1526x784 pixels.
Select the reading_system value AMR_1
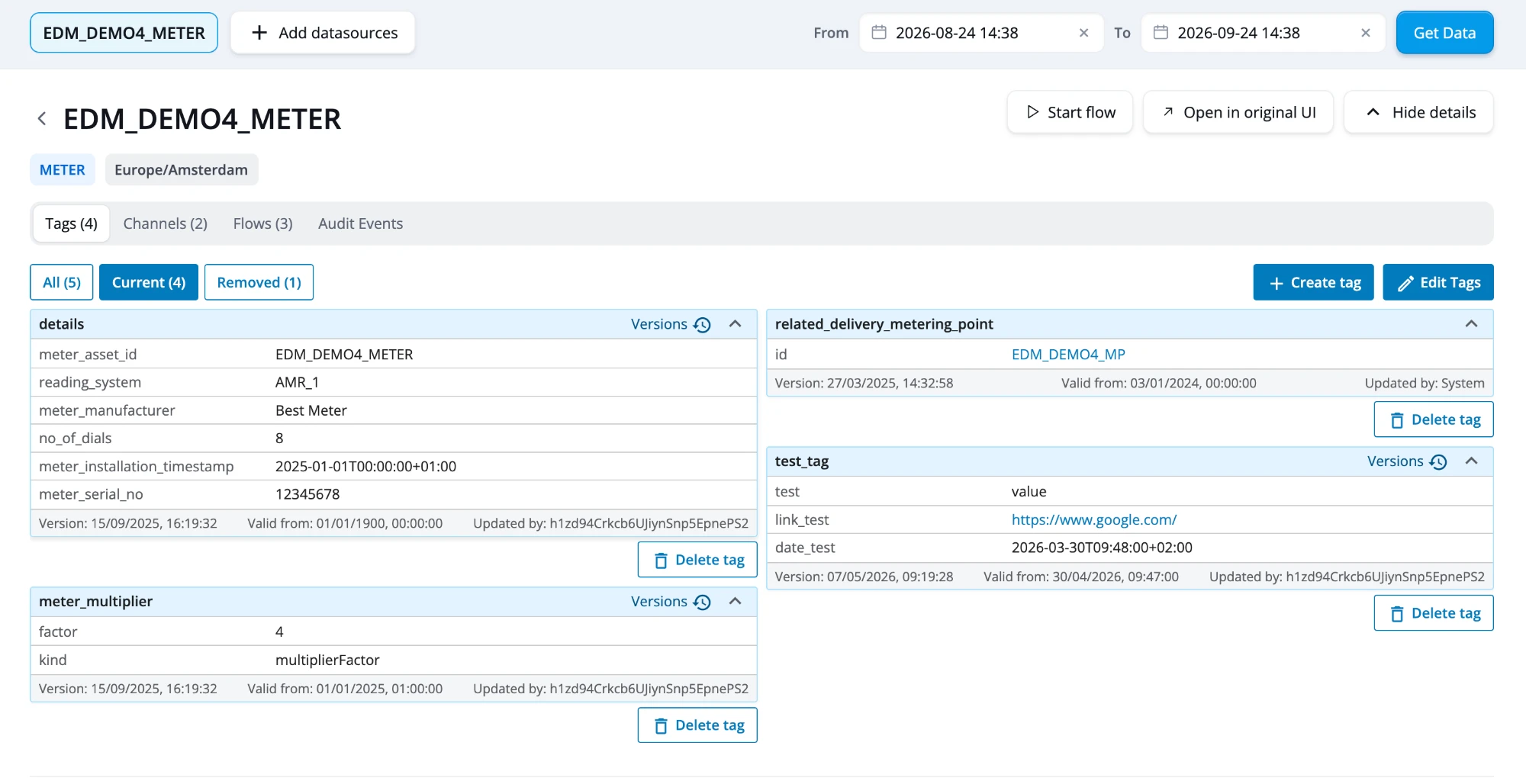(x=297, y=383)
